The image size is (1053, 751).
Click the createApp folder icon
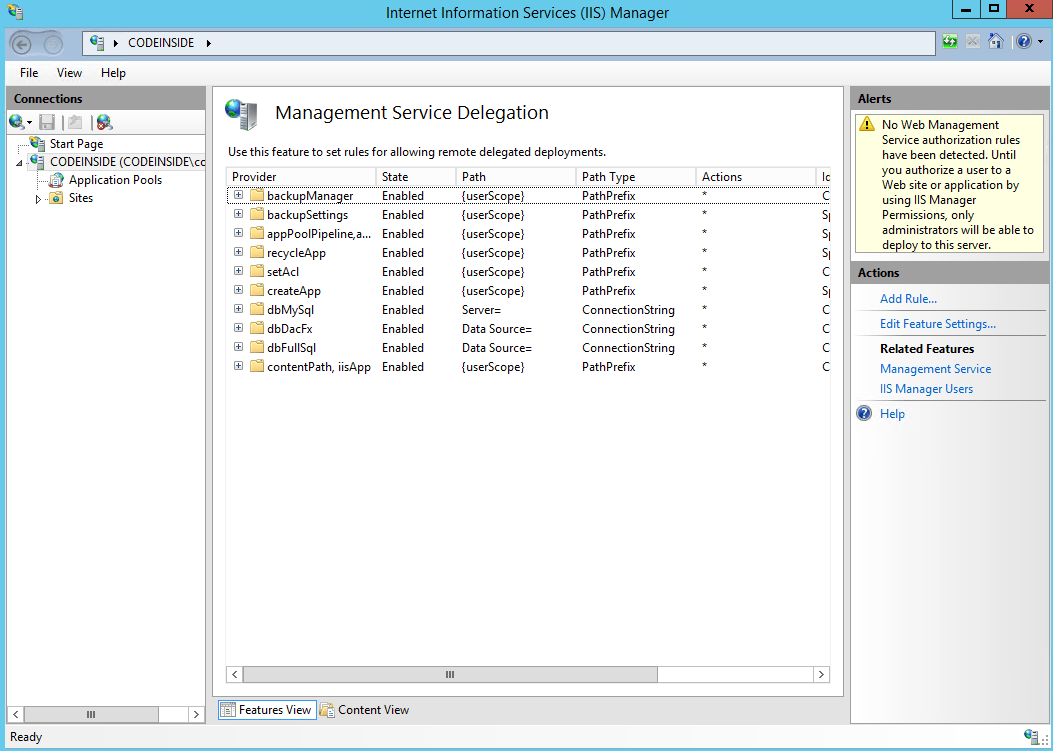(x=257, y=290)
